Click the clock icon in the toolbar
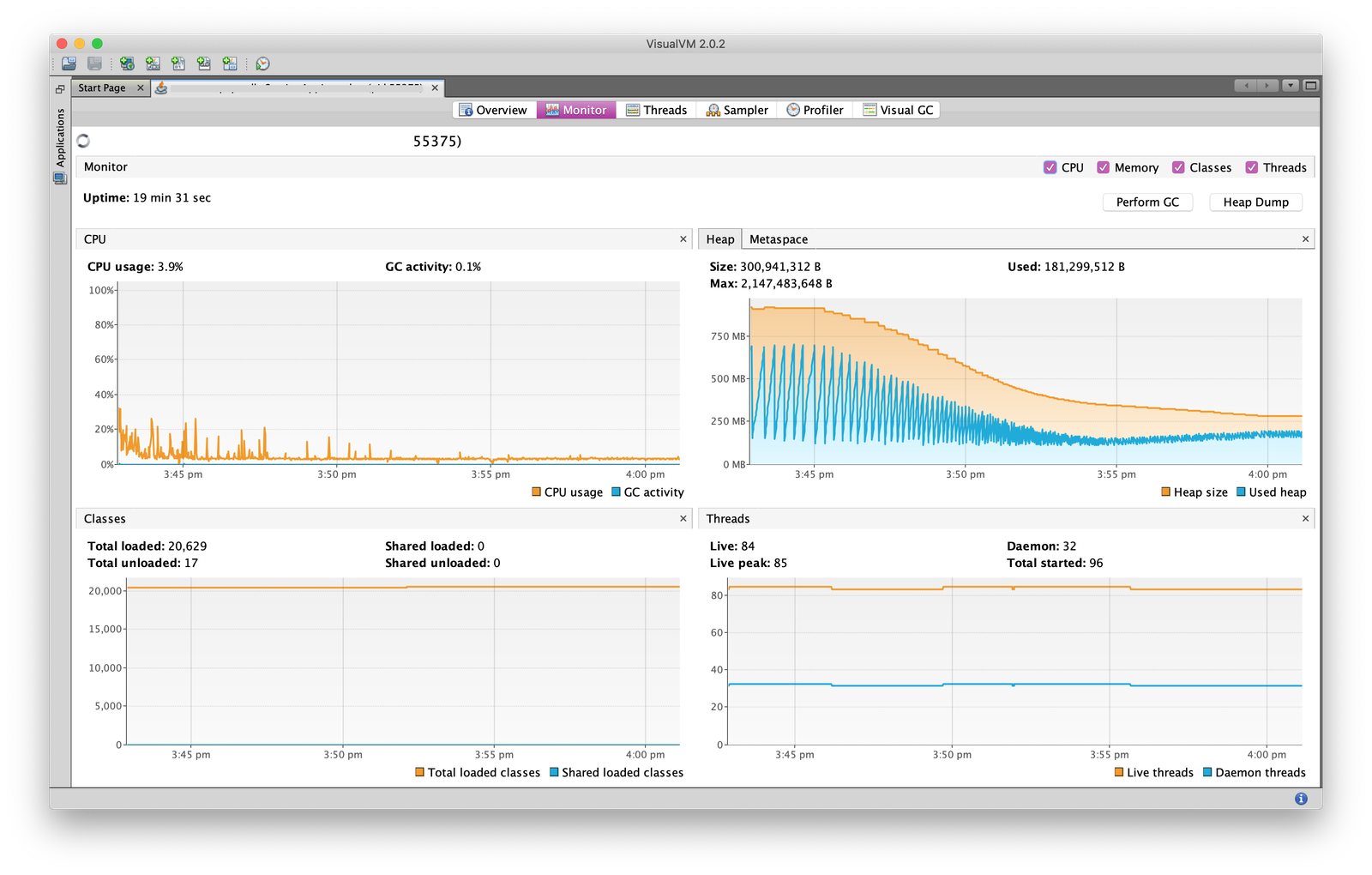1372x875 pixels. pos(263,63)
